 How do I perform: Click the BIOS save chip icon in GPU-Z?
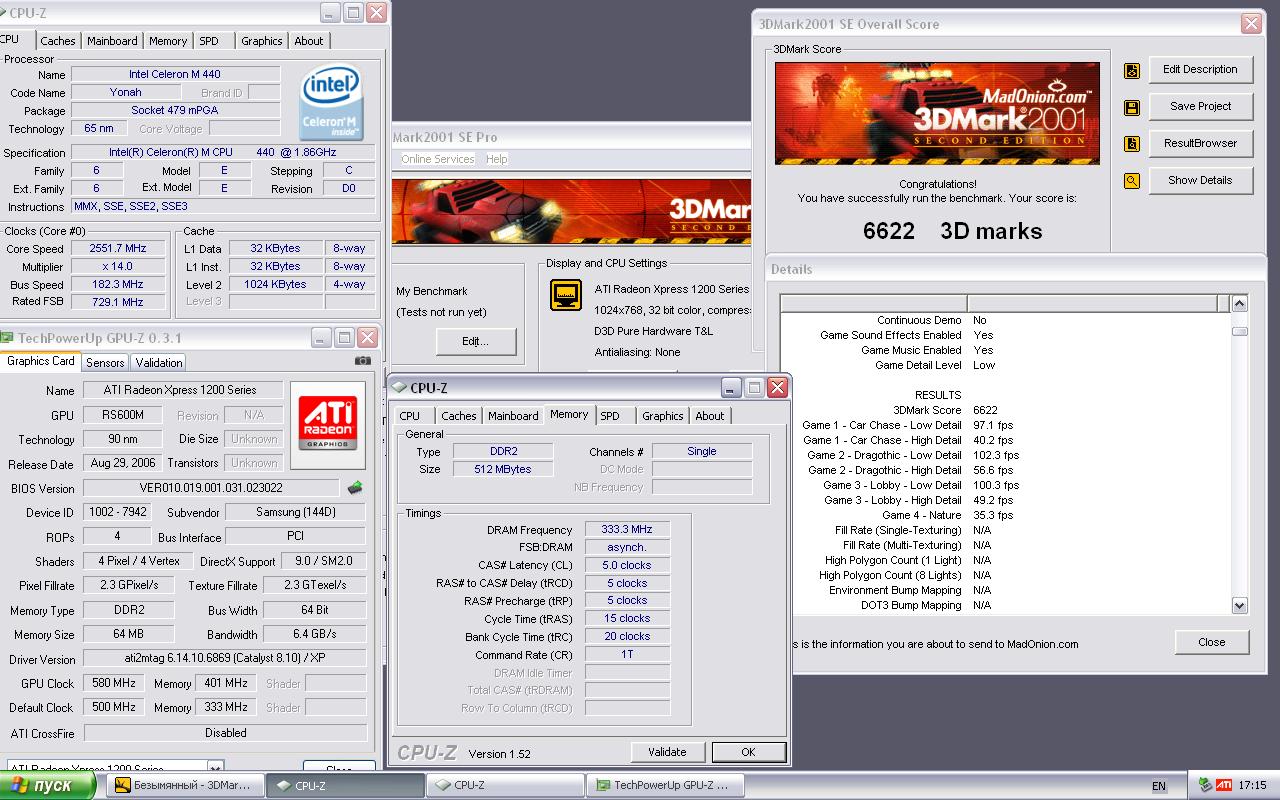click(x=355, y=488)
